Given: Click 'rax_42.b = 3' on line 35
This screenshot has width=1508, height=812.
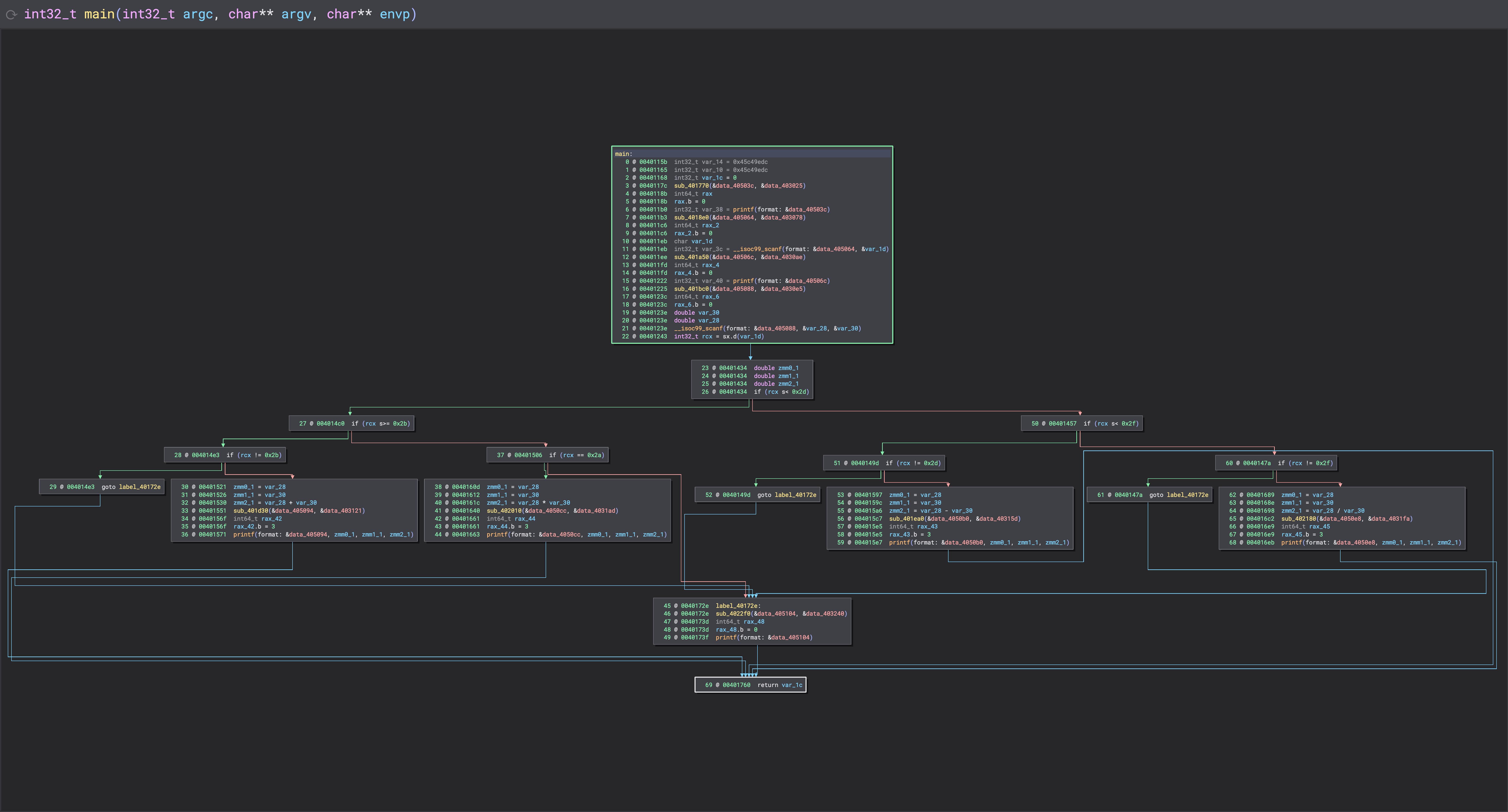Looking at the screenshot, I should [x=254, y=527].
